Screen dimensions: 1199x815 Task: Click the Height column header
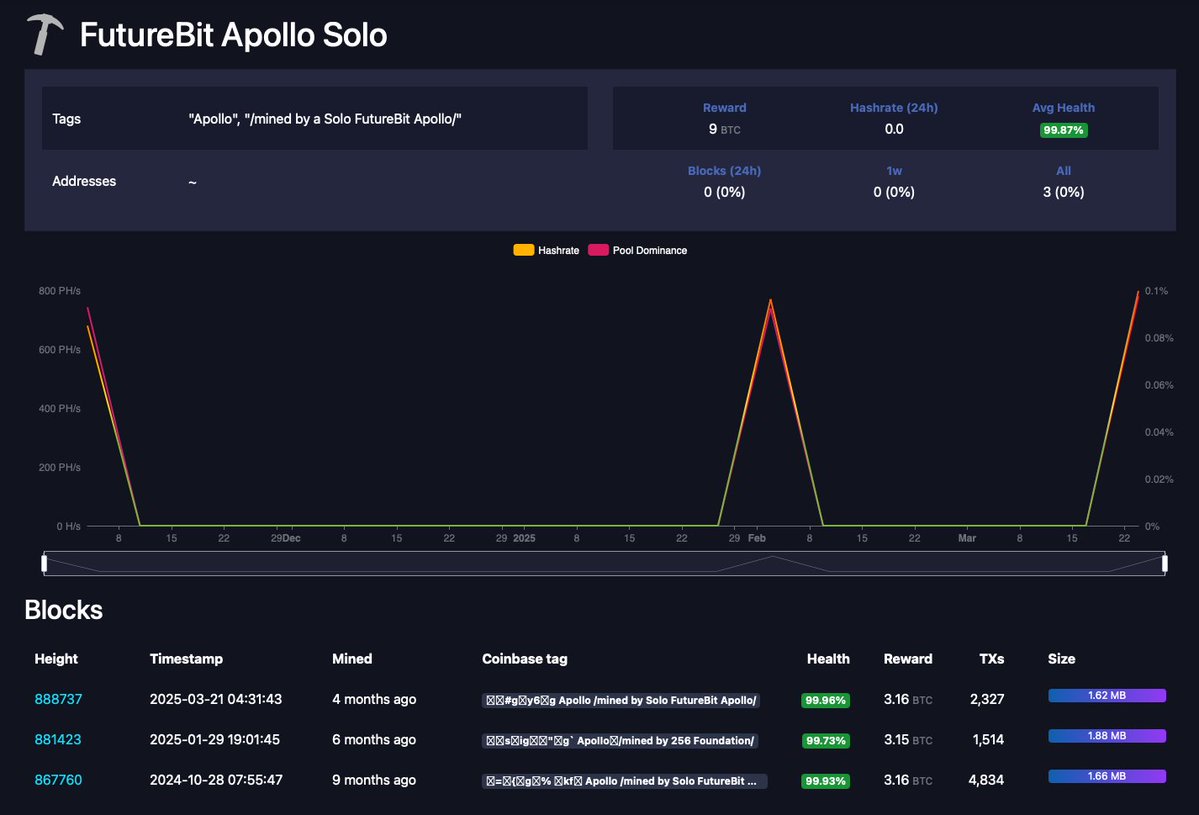[x=56, y=659]
